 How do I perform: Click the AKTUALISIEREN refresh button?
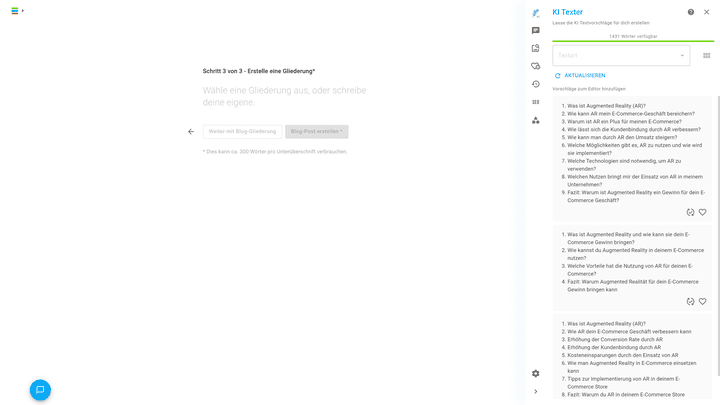(x=579, y=76)
